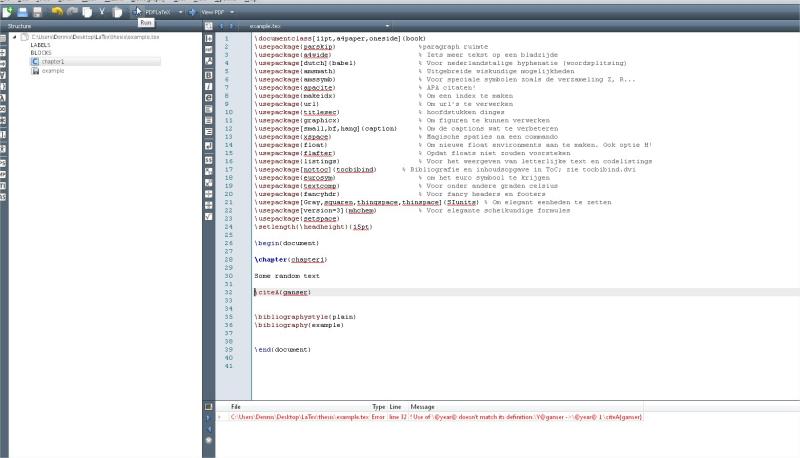Screen dimensions: 800x458
Task: Jump to chapter1 in the Structure tree
Action: point(53,61)
